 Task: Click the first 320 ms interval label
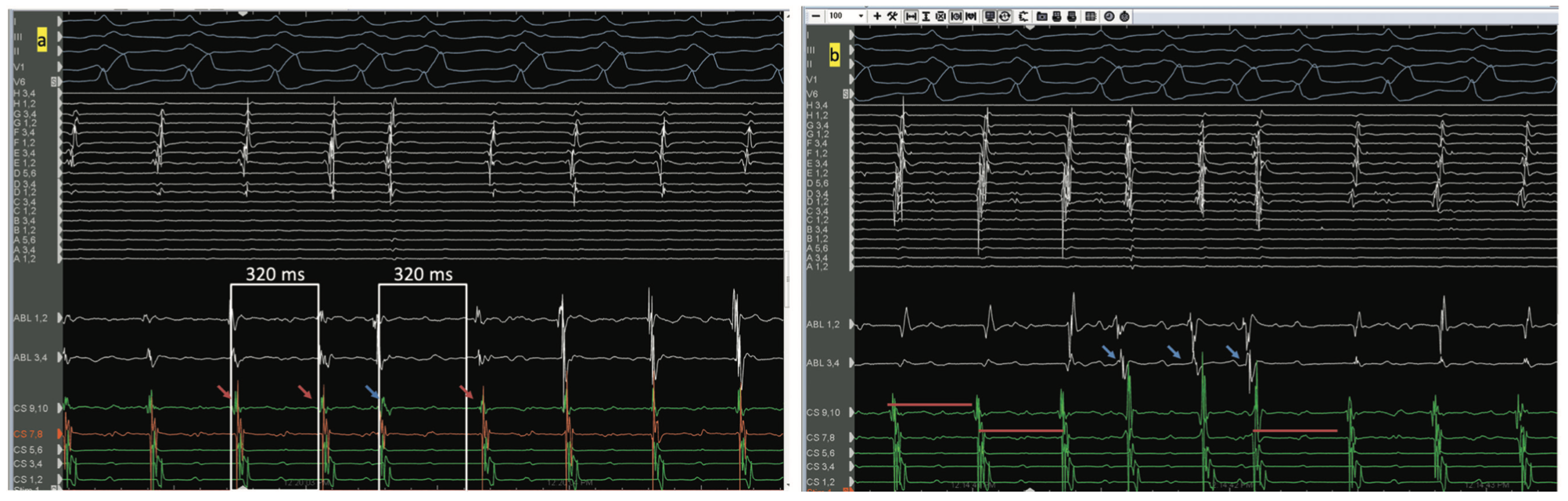275,274
